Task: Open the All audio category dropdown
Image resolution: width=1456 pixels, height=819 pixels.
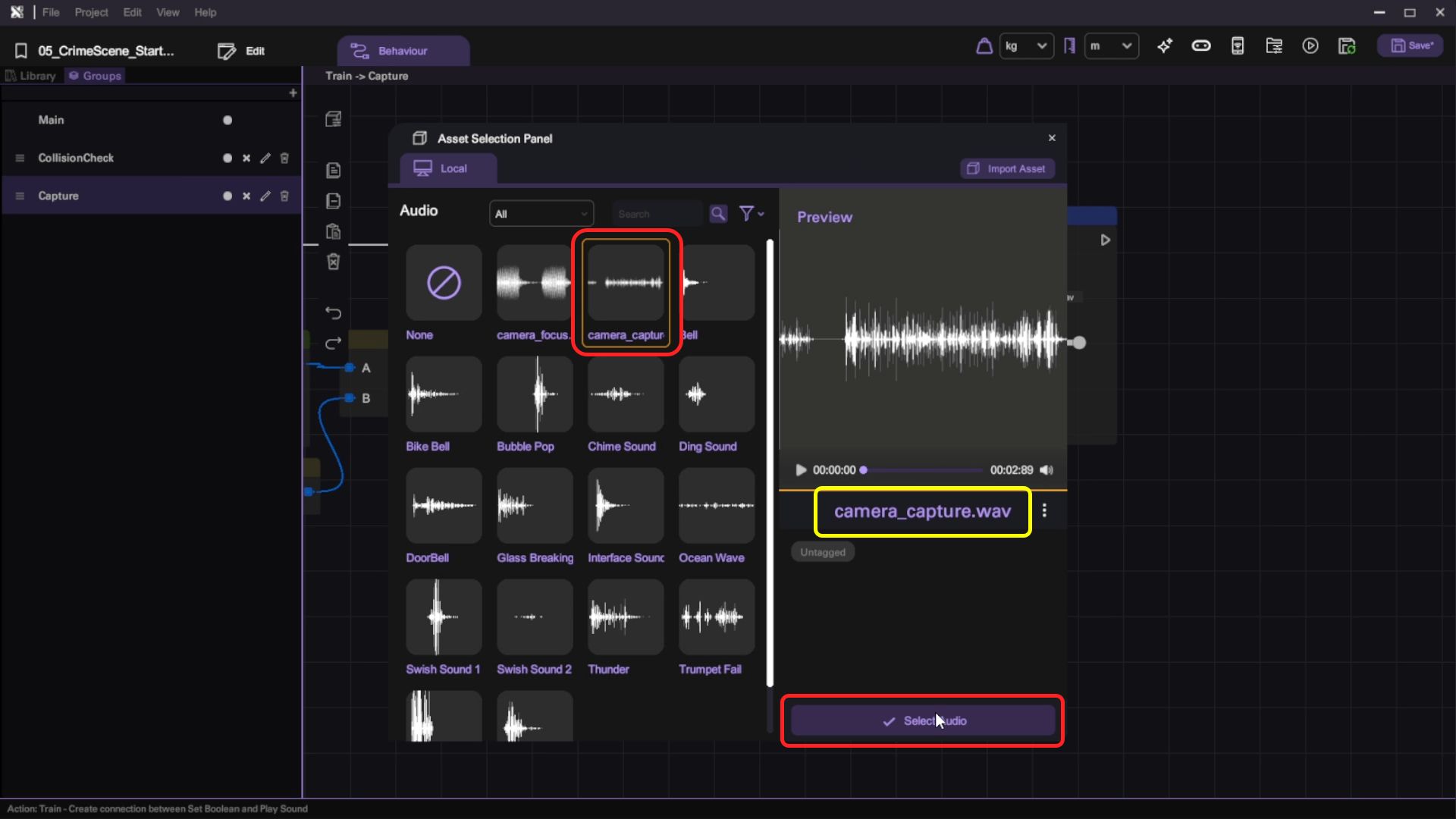Action: [x=541, y=214]
